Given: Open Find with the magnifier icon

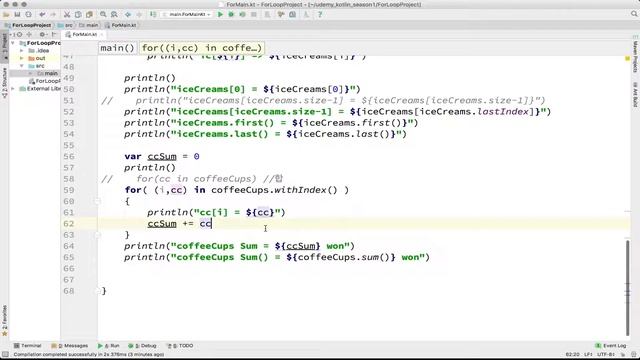Looking at the screenshot, I should 103,15.
